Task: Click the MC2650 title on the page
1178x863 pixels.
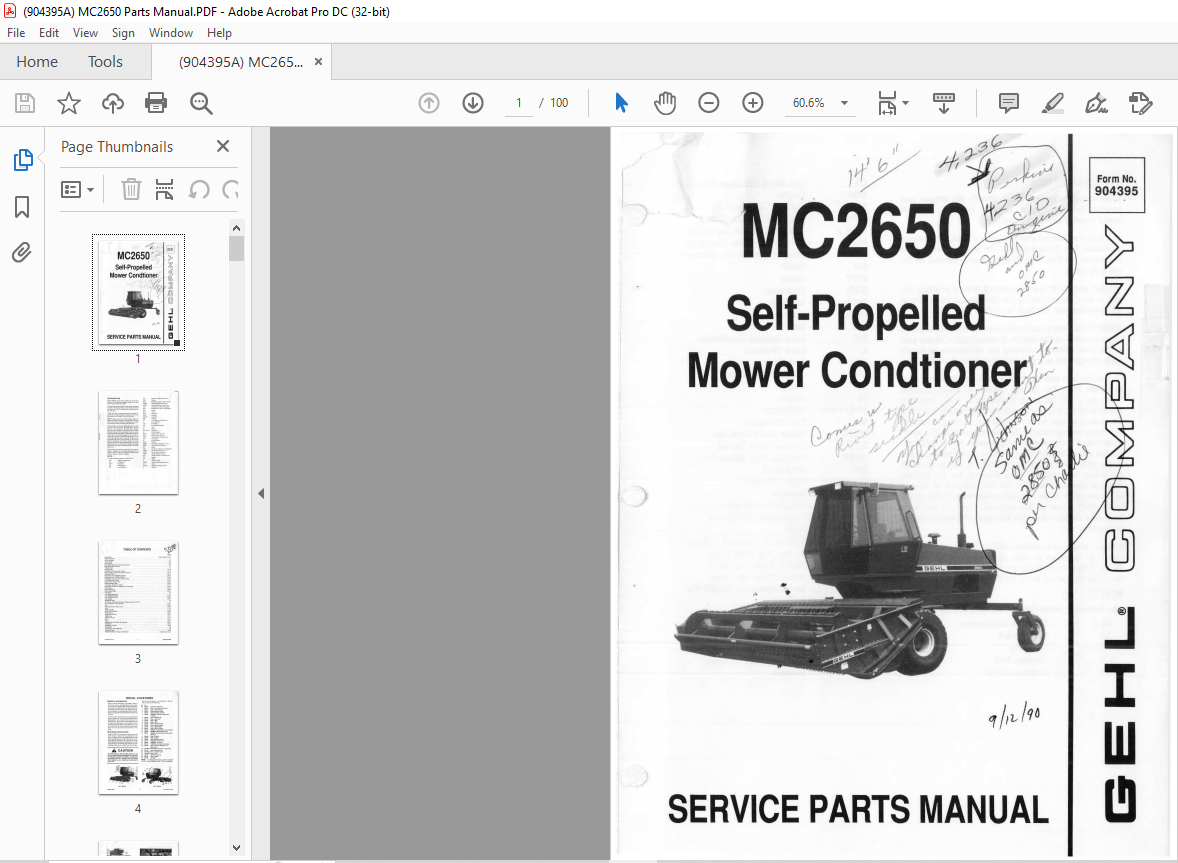Action: click(856, 231)
